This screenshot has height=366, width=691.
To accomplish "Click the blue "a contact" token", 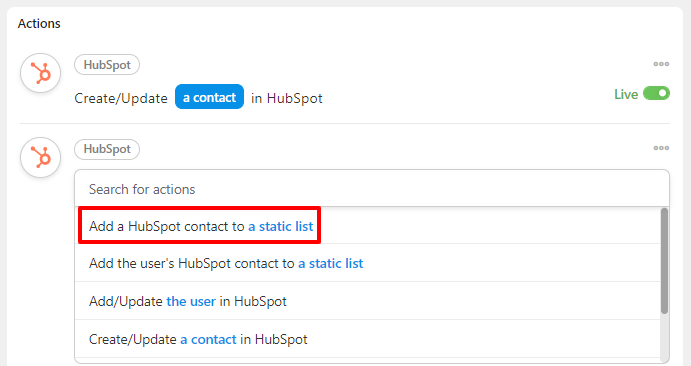I will [x=209, y=97].
